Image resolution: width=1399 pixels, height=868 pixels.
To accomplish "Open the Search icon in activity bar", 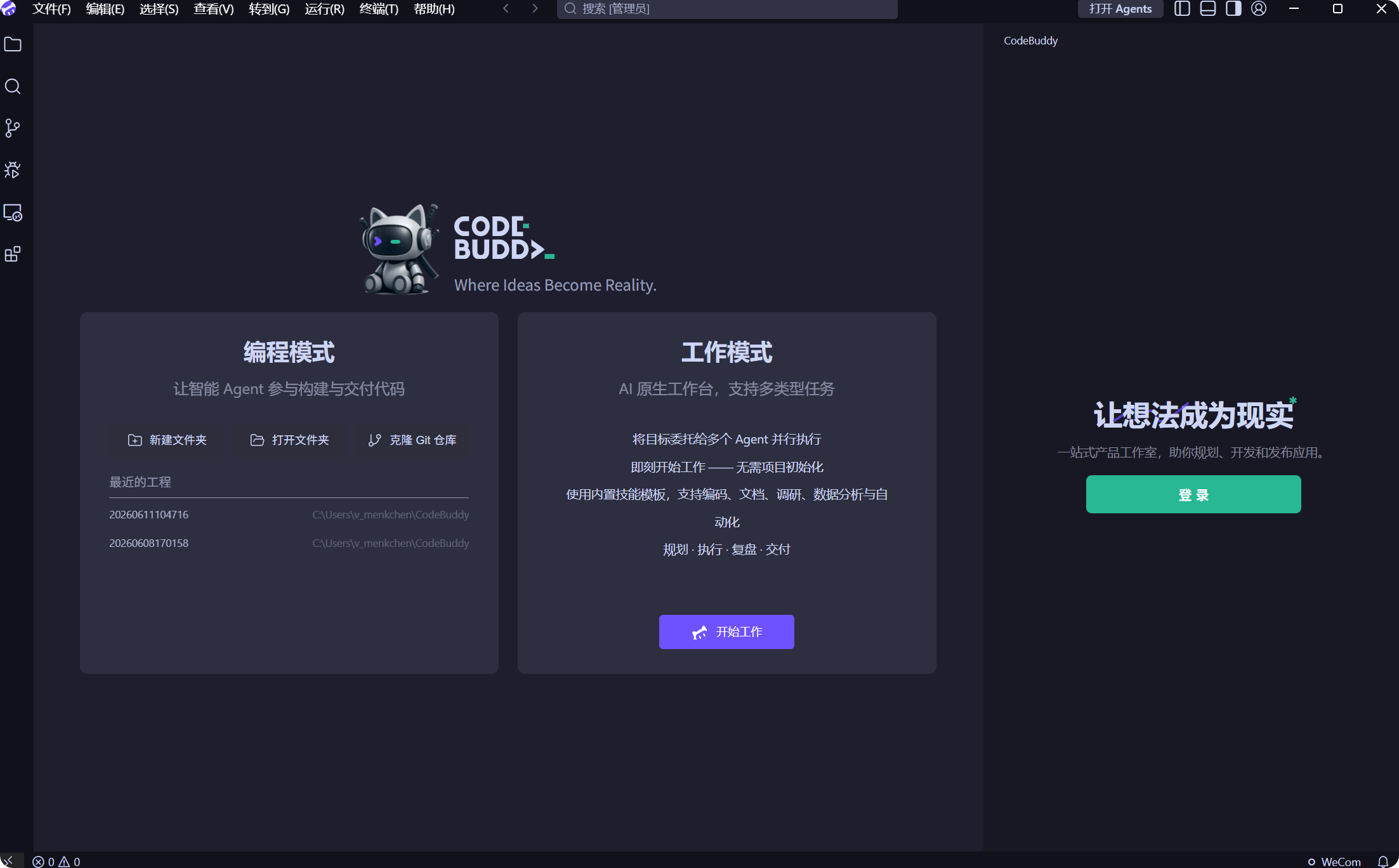I will tap(13, 86).
